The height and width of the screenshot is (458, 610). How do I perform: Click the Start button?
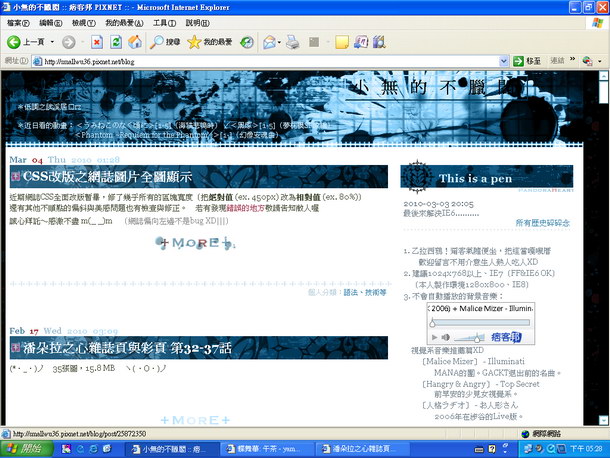coord(26,449)
